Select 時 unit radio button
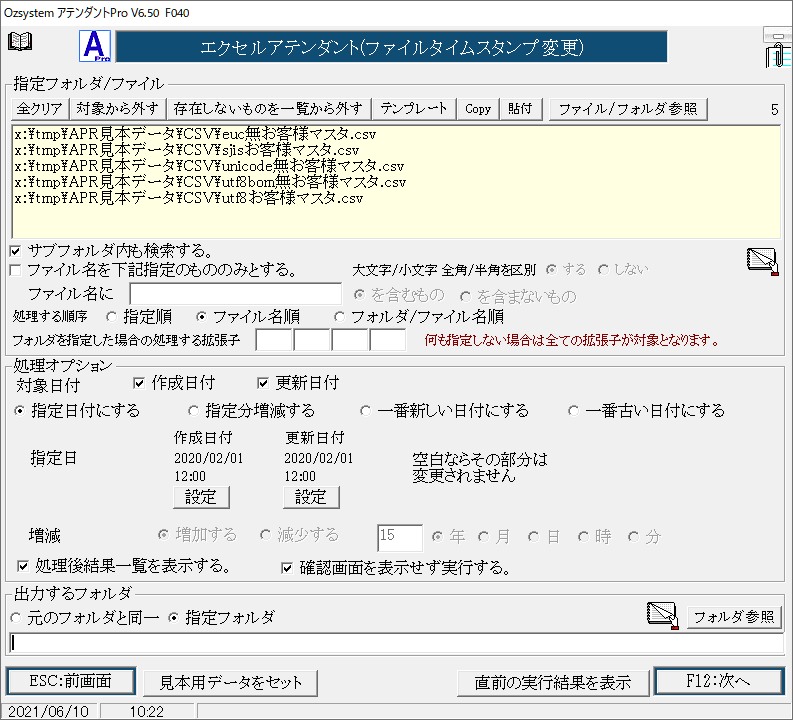This screenshot has width=793, height=720. click(x=583, y=536)
